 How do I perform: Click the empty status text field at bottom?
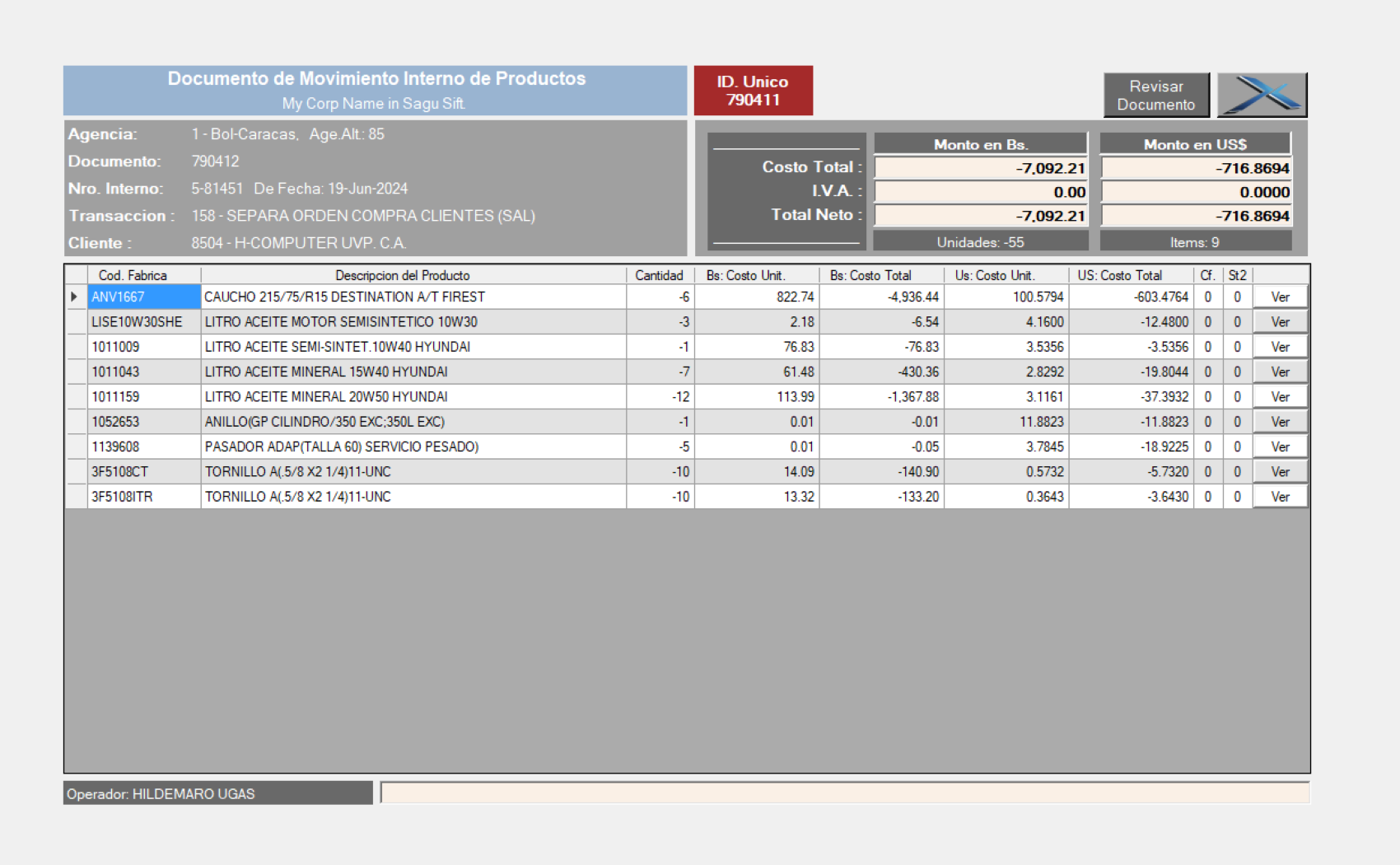(844, 793)
